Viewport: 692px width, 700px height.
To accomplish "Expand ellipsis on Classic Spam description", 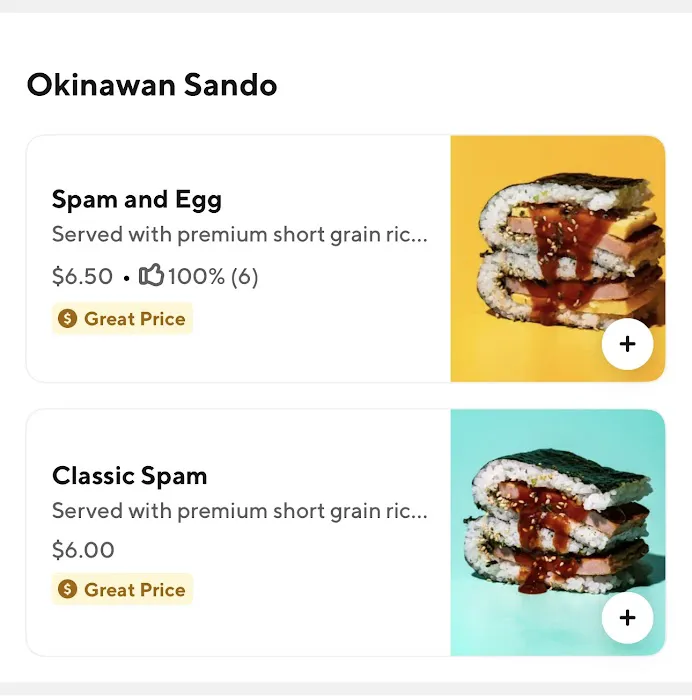I will pos(420,512).
